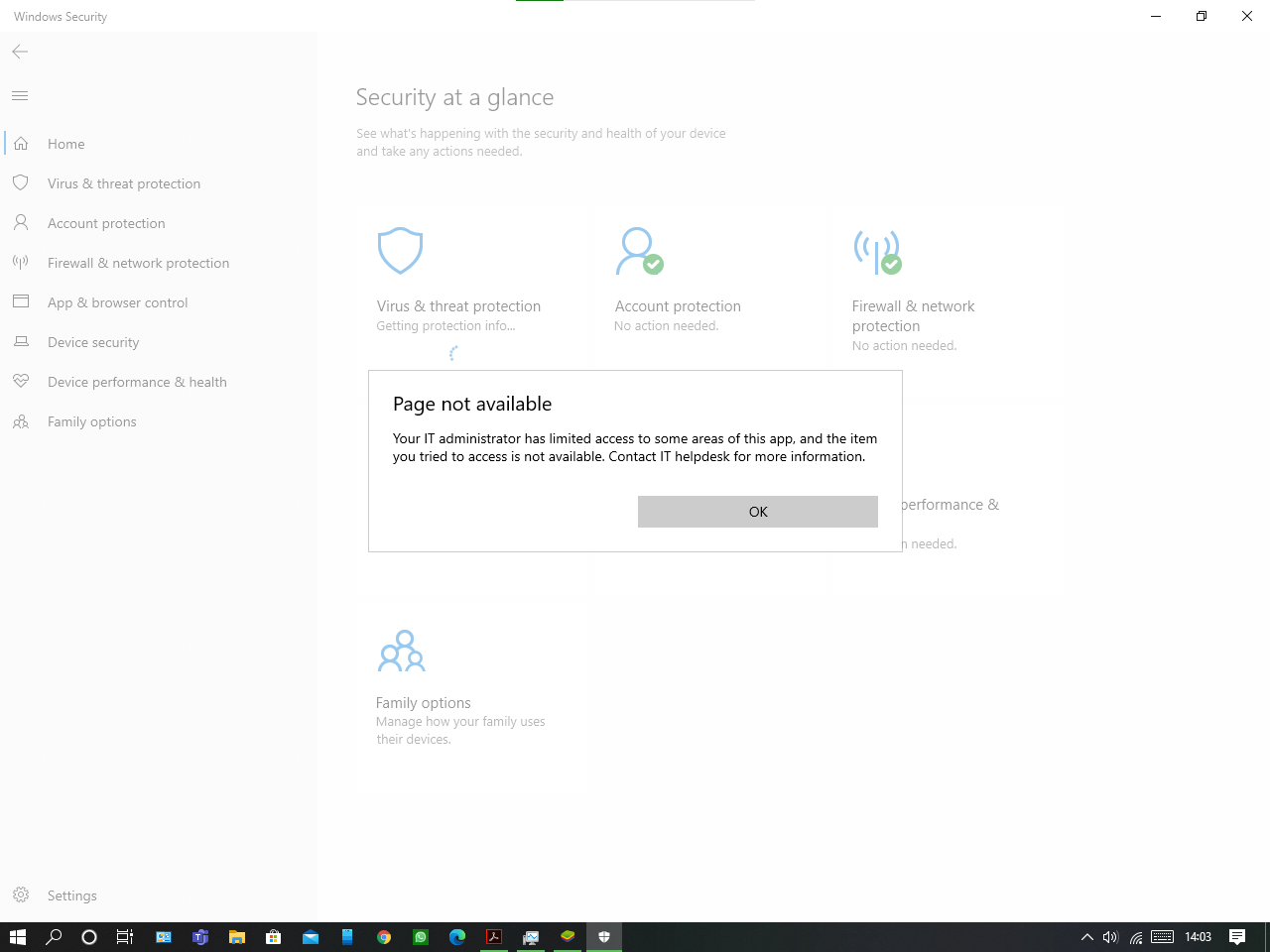Image resolution: width=1270 pixels, height=952 pixels.
Task: Click OK in Page not available dialog
Action: pyautogui.click(x=757, y=512)
